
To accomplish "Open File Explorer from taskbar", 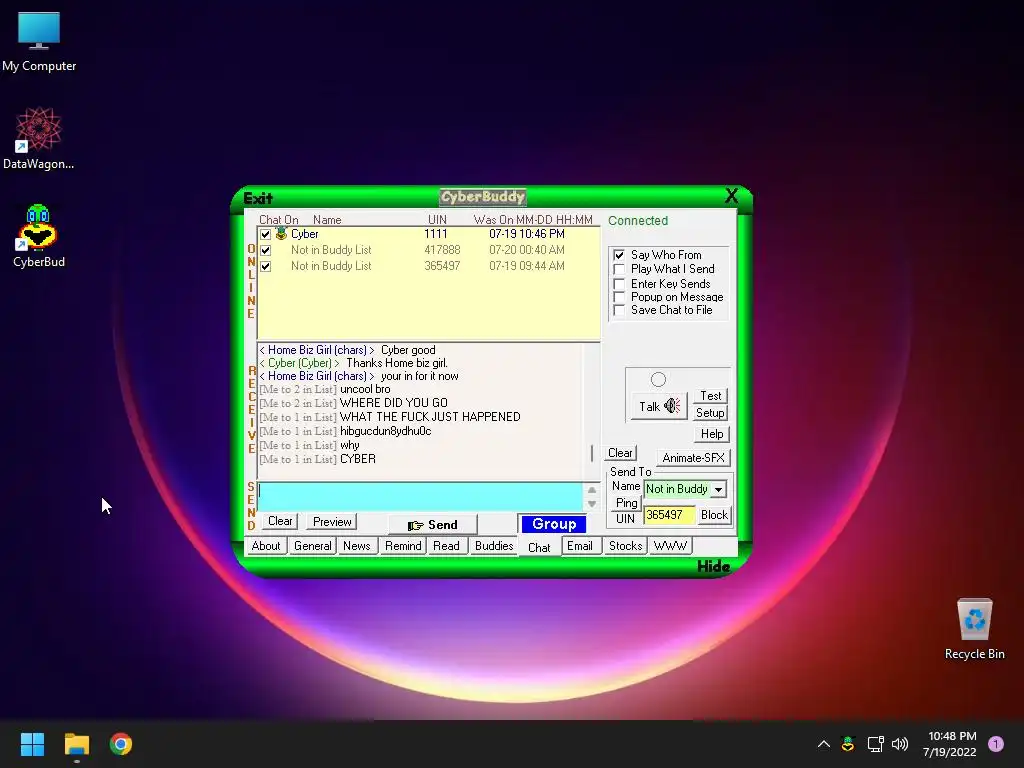I will 76,744.
